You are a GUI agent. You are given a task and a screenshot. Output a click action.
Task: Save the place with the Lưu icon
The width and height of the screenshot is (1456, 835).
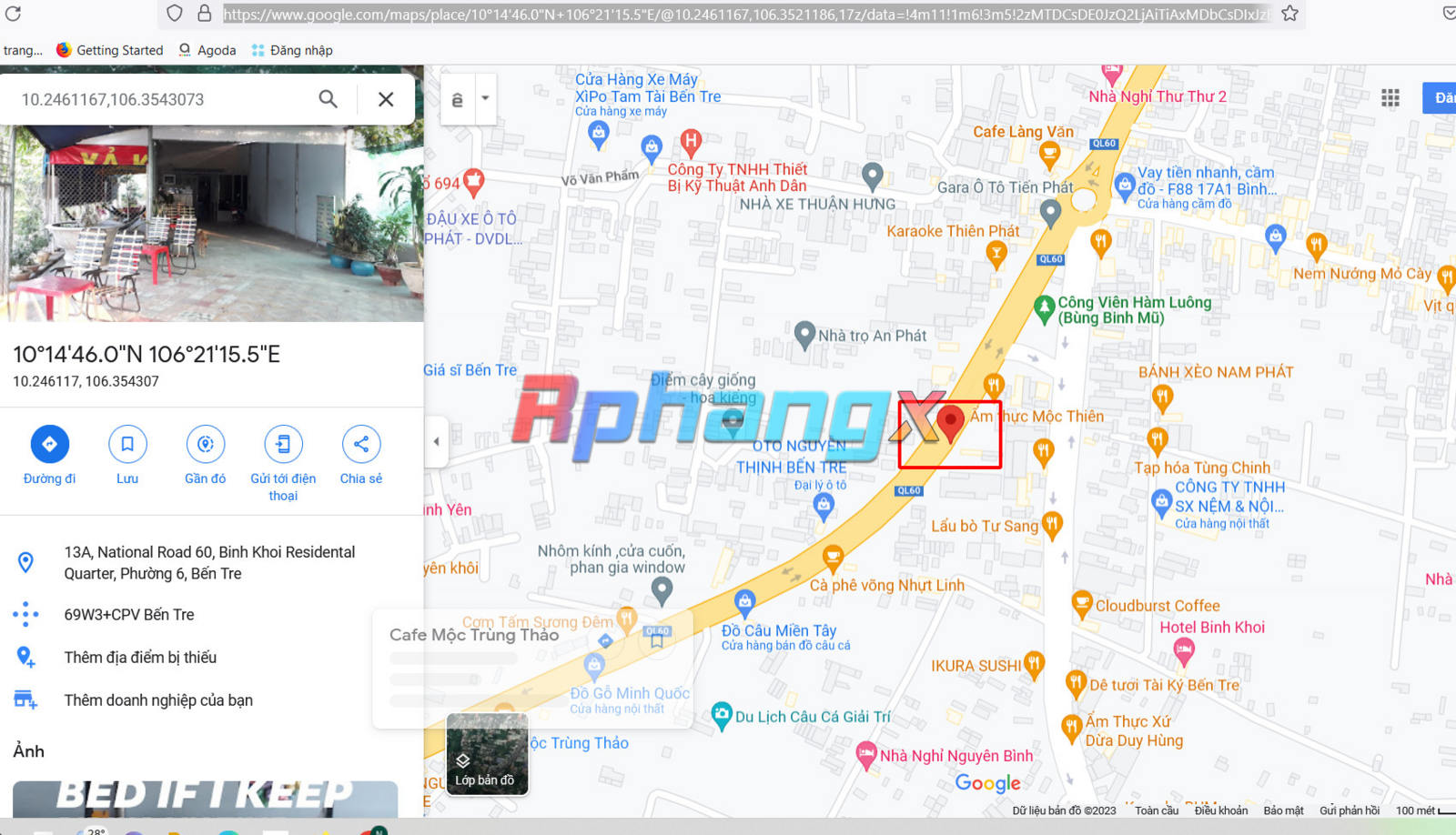coord(127,444)
